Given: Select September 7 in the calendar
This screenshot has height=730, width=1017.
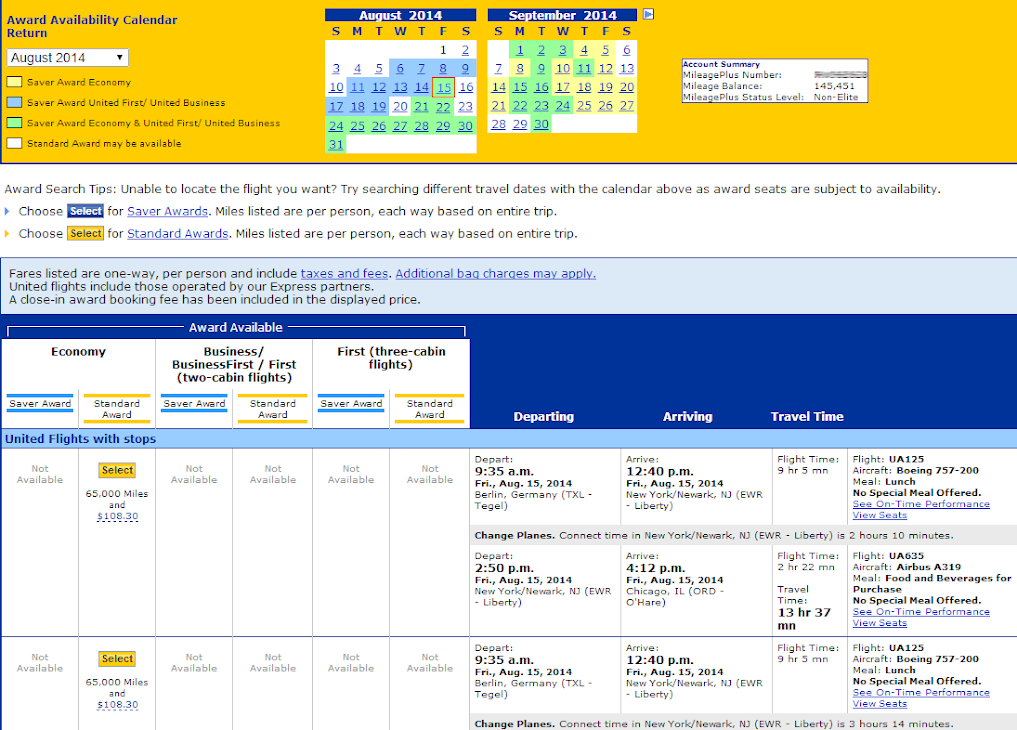Looking at the screenshot, I should click(x=498, y=69).
